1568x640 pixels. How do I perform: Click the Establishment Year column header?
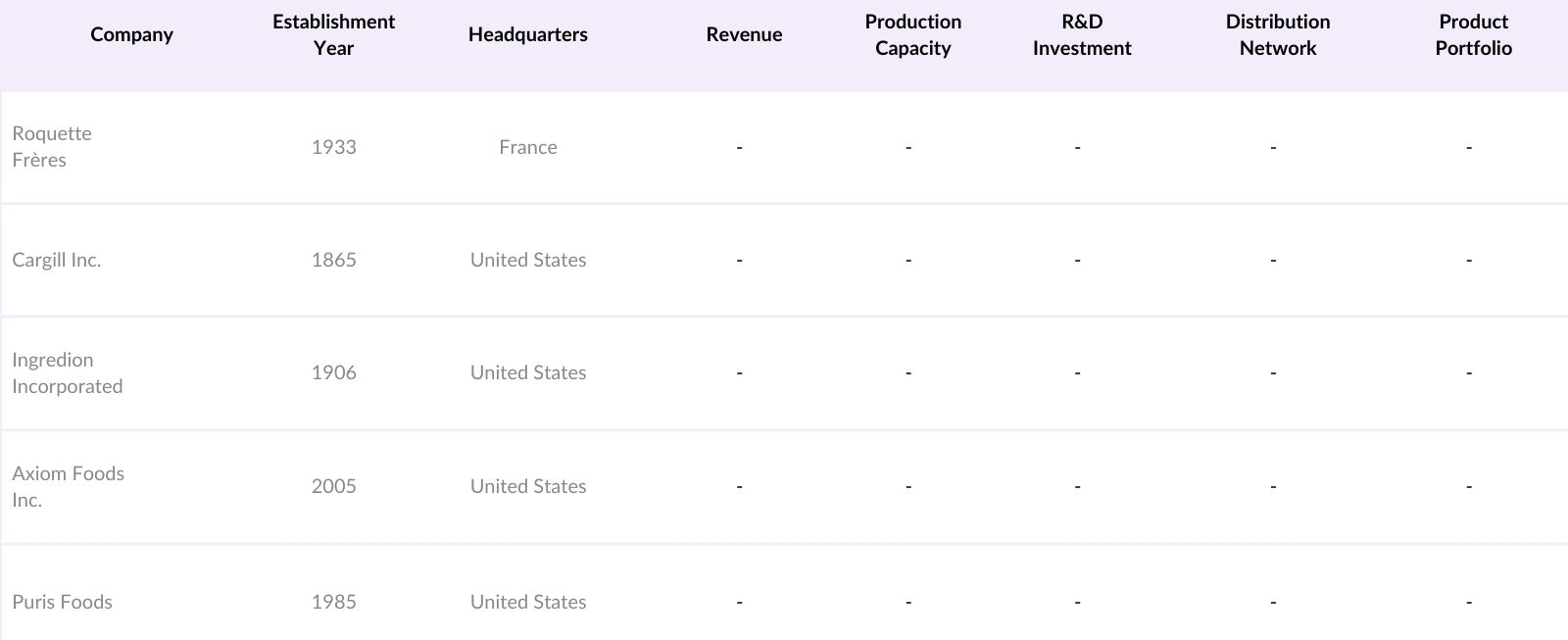point(333,34)
